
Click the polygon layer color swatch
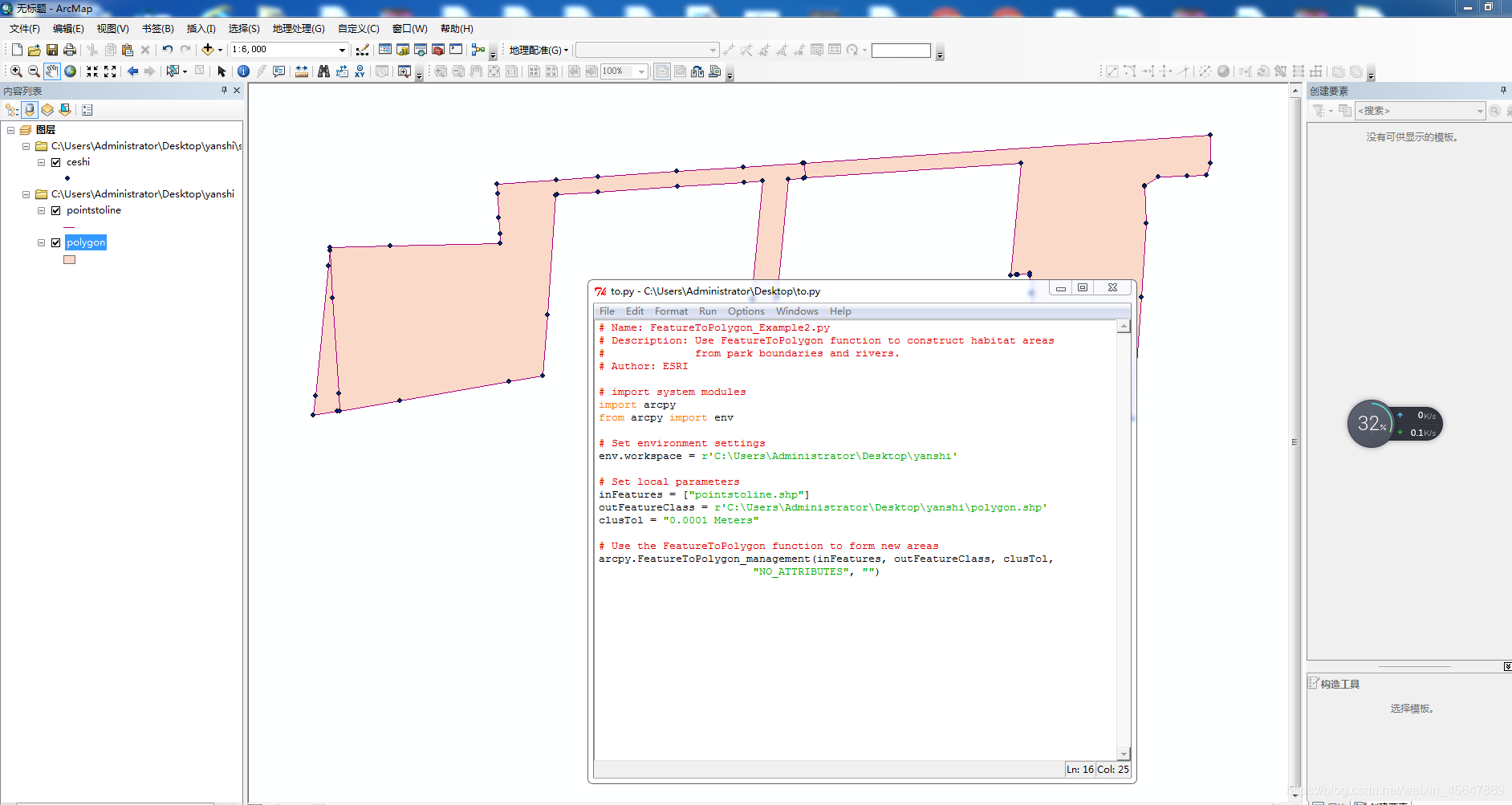pos(70,260)
